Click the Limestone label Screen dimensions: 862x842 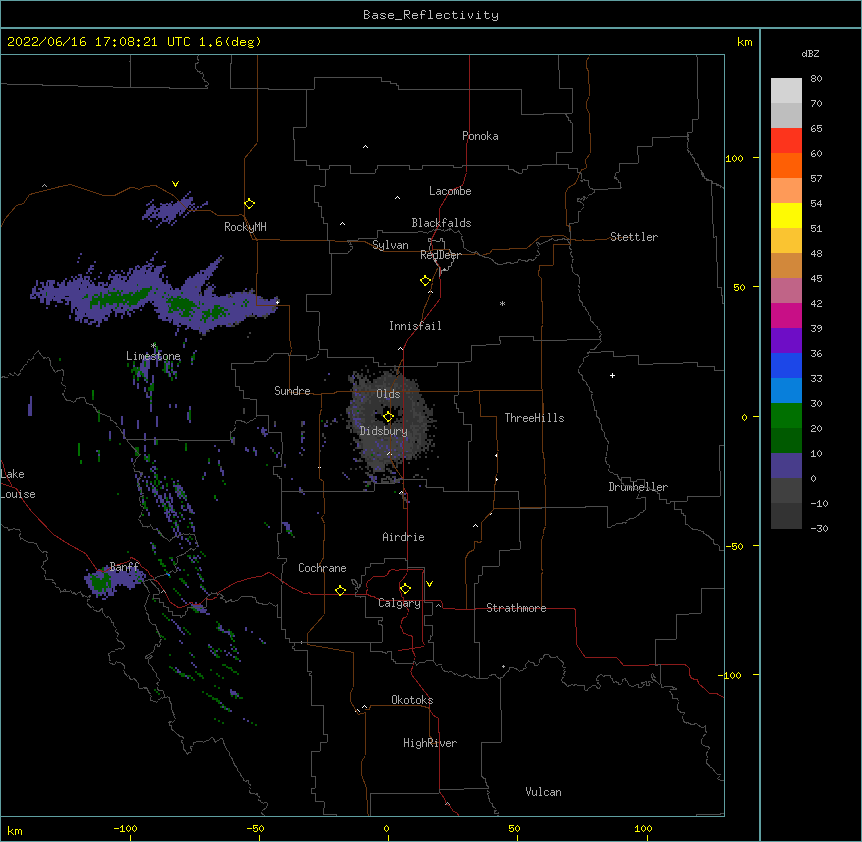(x=153, y=356)
